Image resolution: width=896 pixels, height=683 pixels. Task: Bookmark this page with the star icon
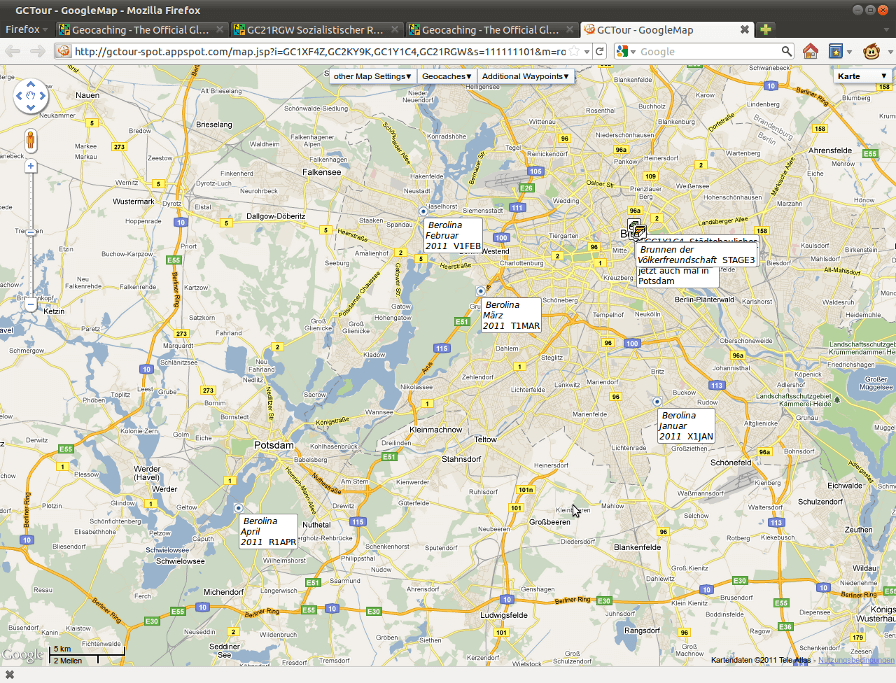(x=575, y=51)
